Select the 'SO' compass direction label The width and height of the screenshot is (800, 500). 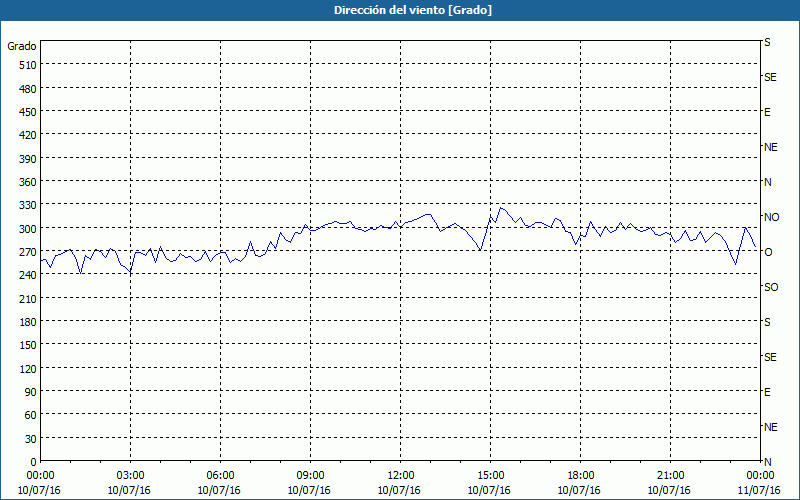tap(771, 287)
